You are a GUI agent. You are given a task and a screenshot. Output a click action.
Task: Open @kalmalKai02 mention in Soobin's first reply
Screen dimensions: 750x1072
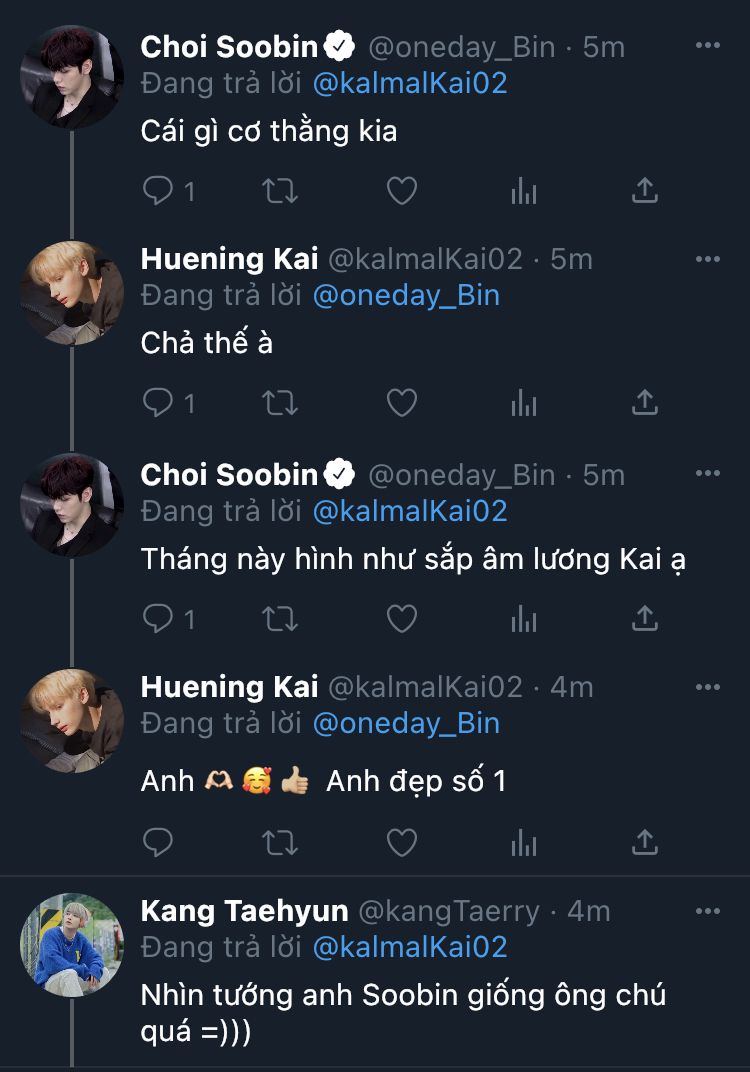[410, 83]
